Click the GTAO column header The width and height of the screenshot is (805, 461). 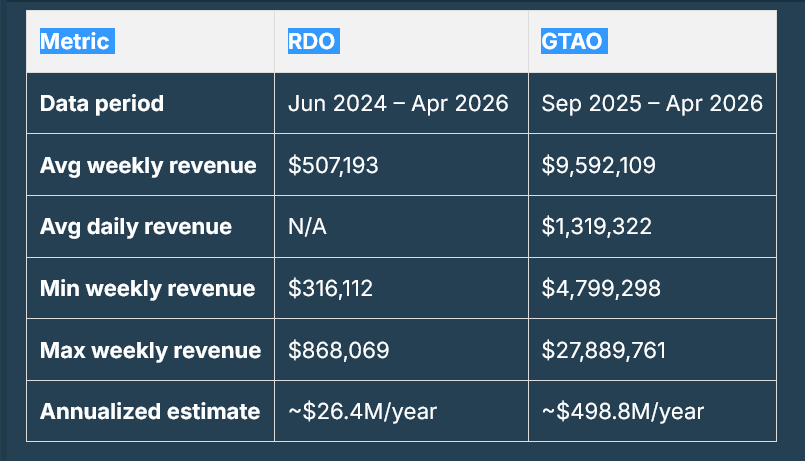coord(573,42)
